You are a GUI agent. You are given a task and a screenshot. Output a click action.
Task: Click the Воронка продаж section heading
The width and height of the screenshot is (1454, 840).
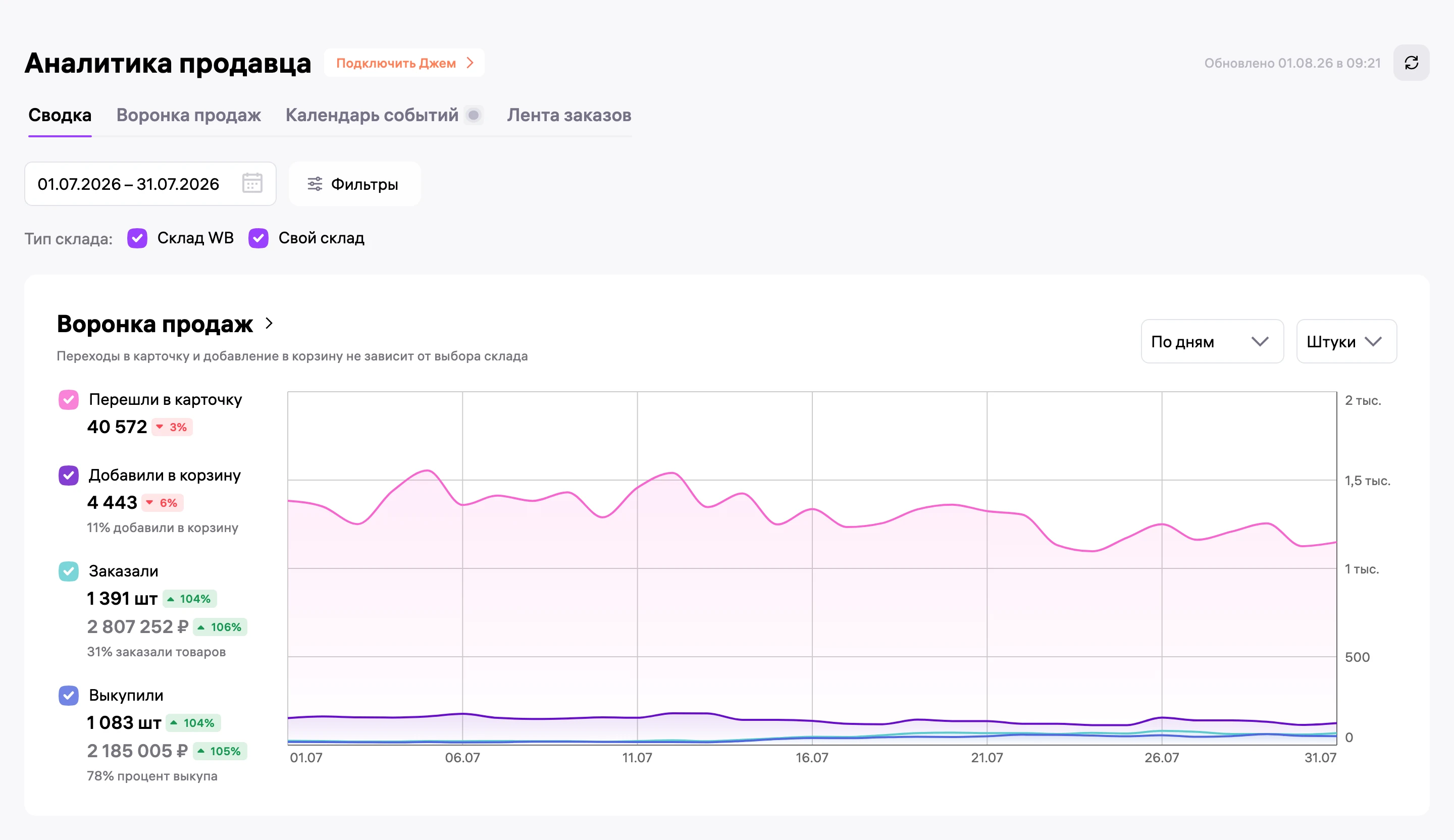(154, 324)
